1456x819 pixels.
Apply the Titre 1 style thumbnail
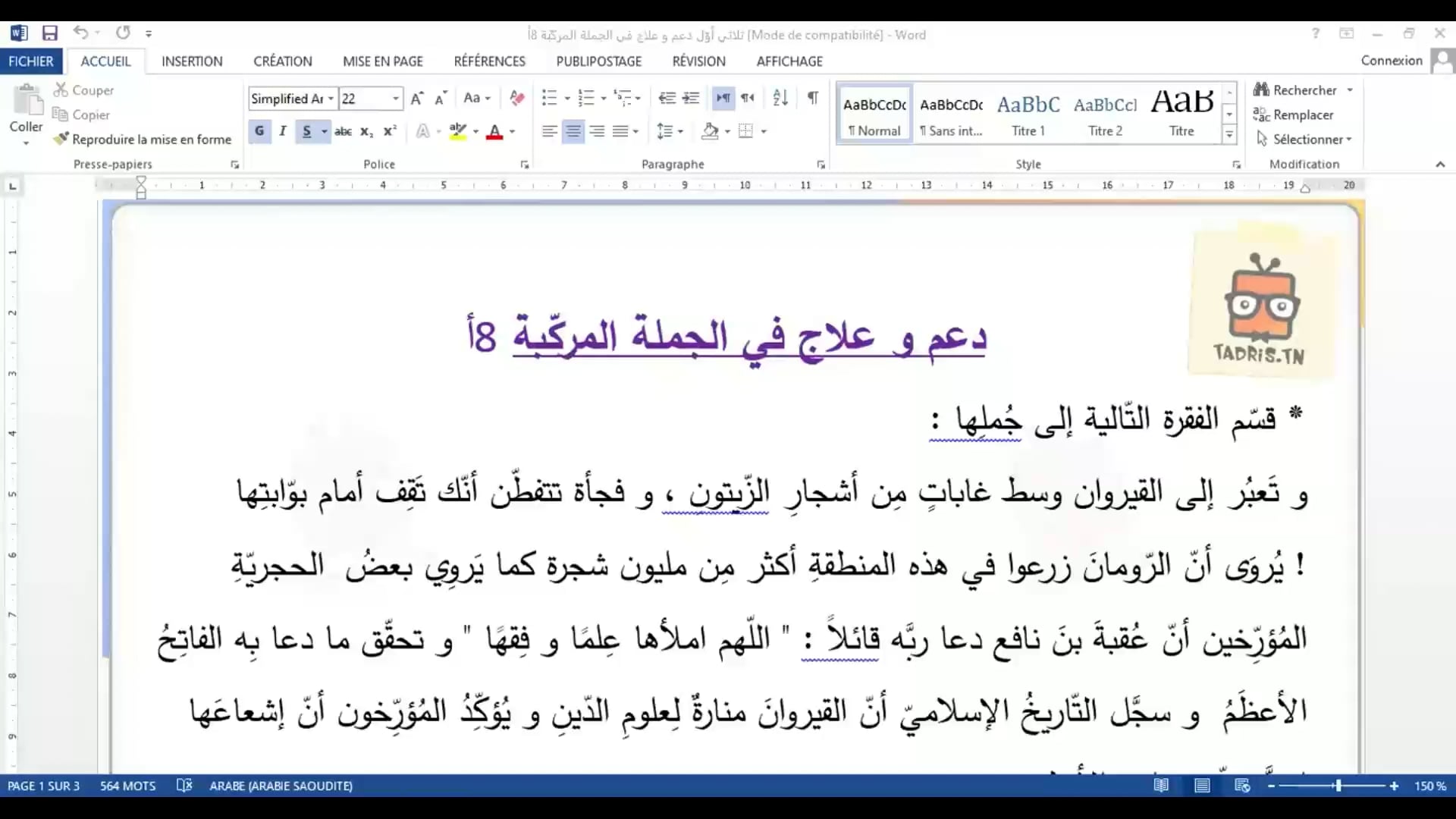1028,114
